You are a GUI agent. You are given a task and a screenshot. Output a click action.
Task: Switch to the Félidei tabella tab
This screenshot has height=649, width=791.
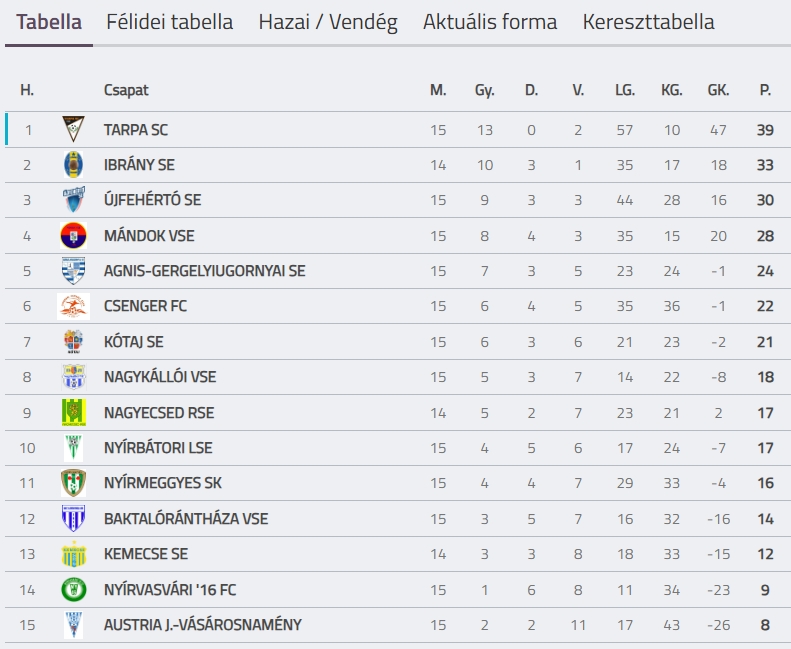pos(170,22)
